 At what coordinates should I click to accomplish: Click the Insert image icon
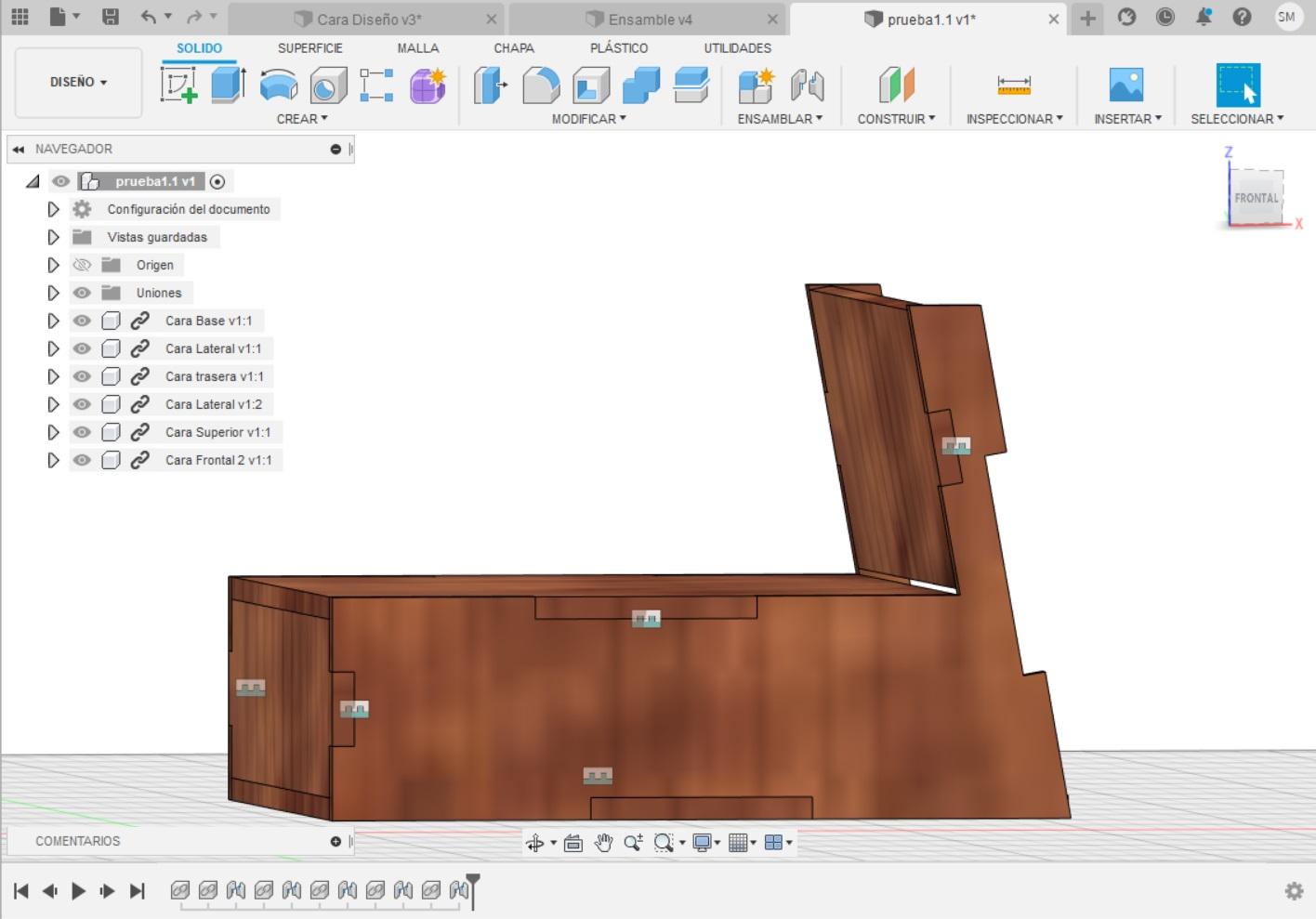click(1126, 85)
